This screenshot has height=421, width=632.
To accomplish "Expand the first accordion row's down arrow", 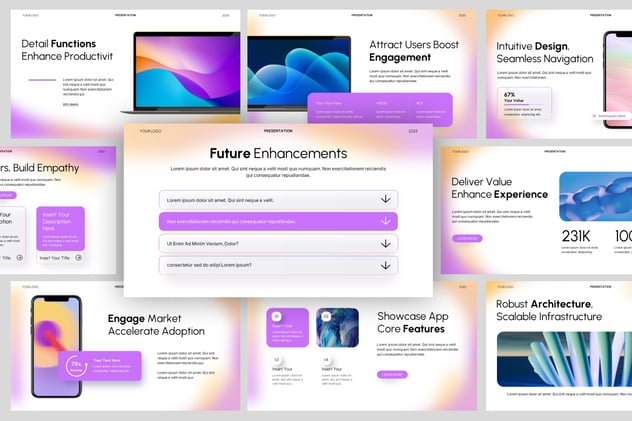I will (385, 199).
